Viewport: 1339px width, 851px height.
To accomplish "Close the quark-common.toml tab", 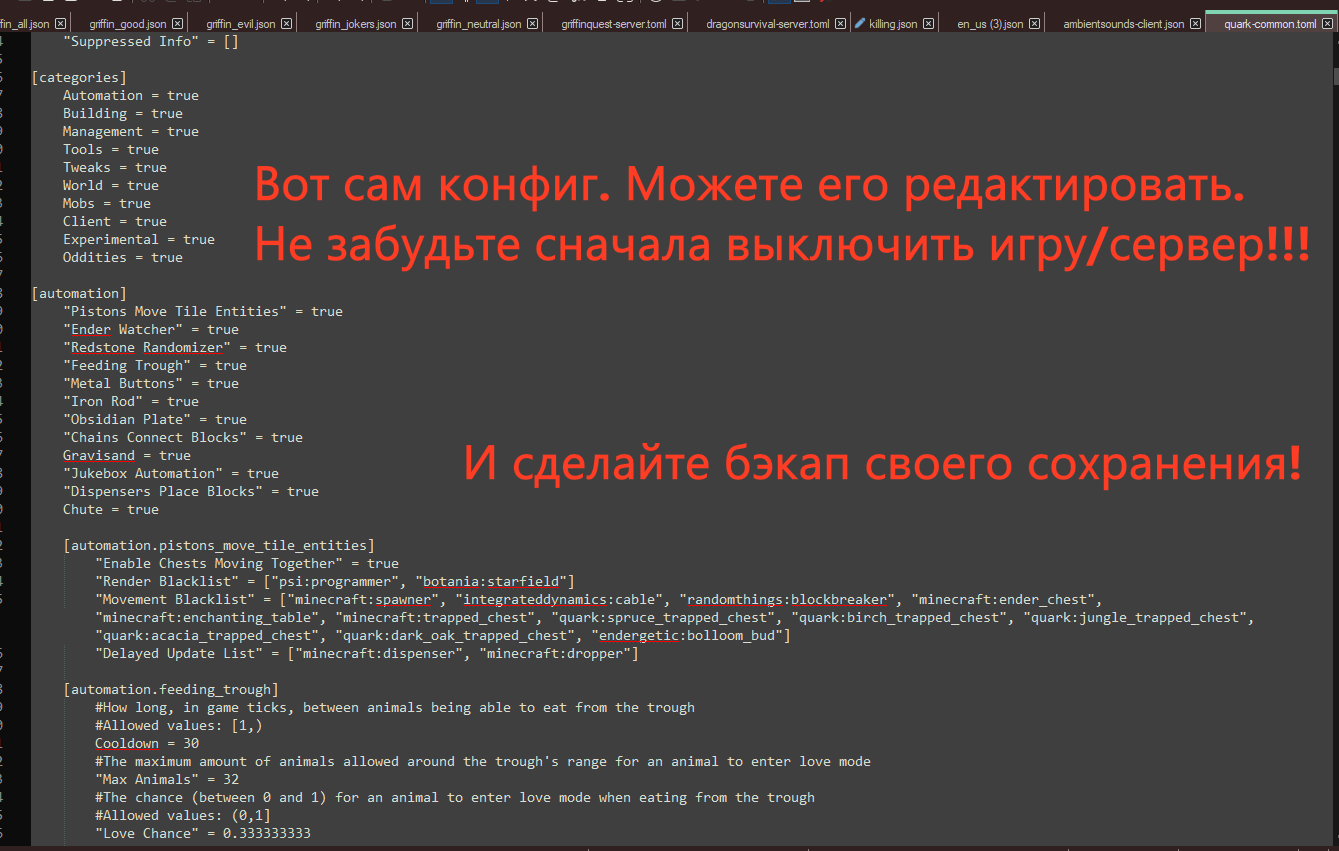I will [x=1328, y=23].
